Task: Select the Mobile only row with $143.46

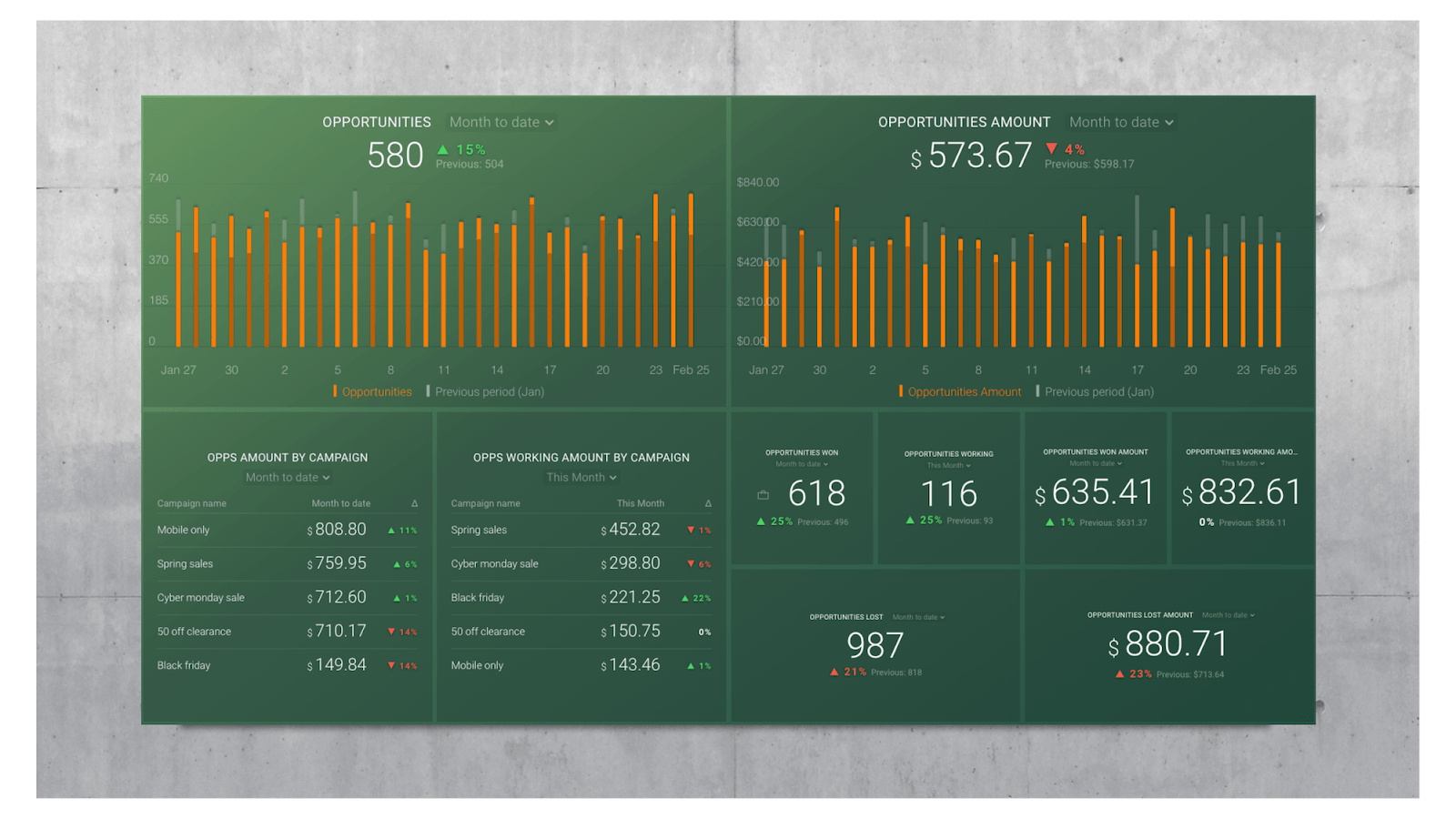Action: [581, 665]
